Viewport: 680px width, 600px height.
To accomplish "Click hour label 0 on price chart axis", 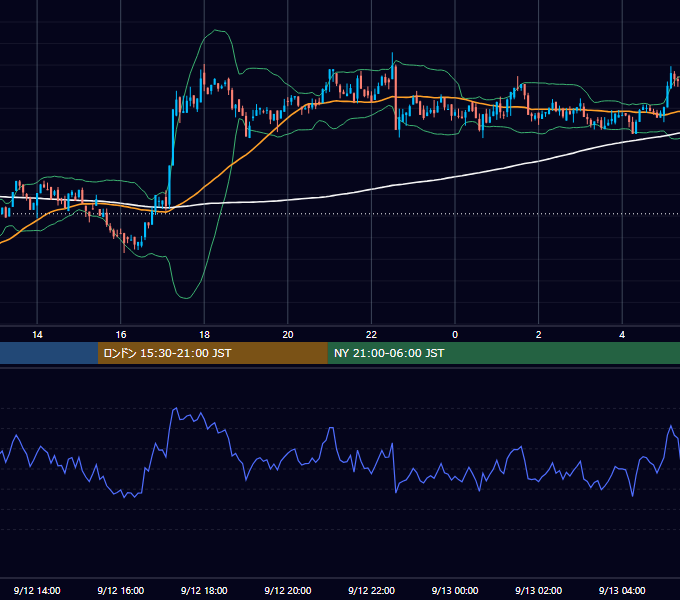I will (x=455, y=335).
